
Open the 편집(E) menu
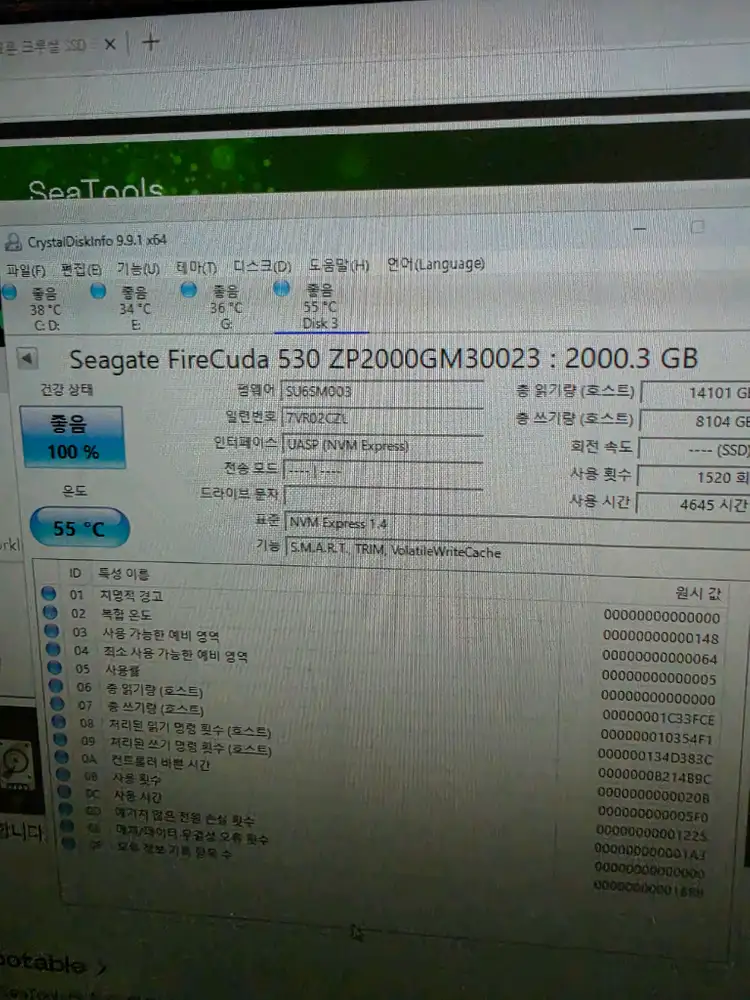(x=81, y=270)
